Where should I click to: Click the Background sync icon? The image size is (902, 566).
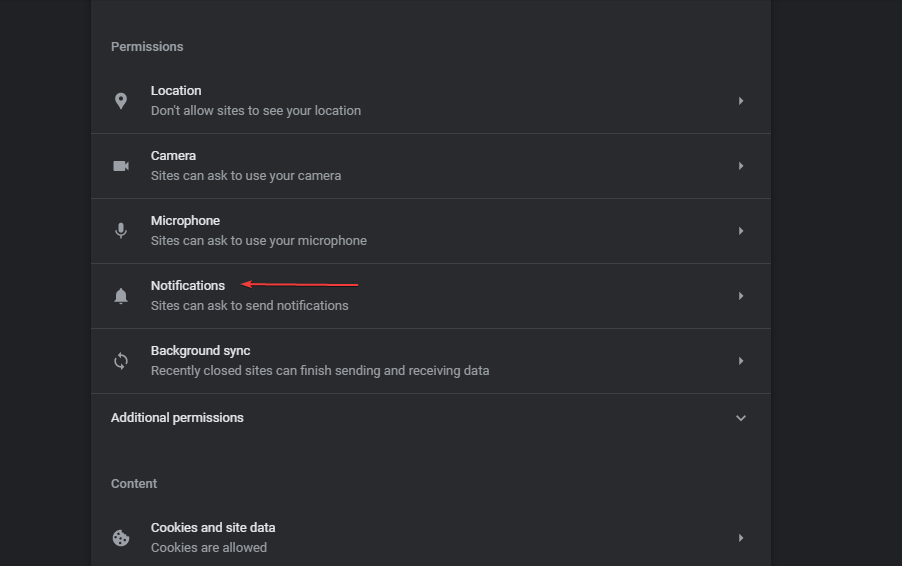pyautogui.click(x=121, y=361)
